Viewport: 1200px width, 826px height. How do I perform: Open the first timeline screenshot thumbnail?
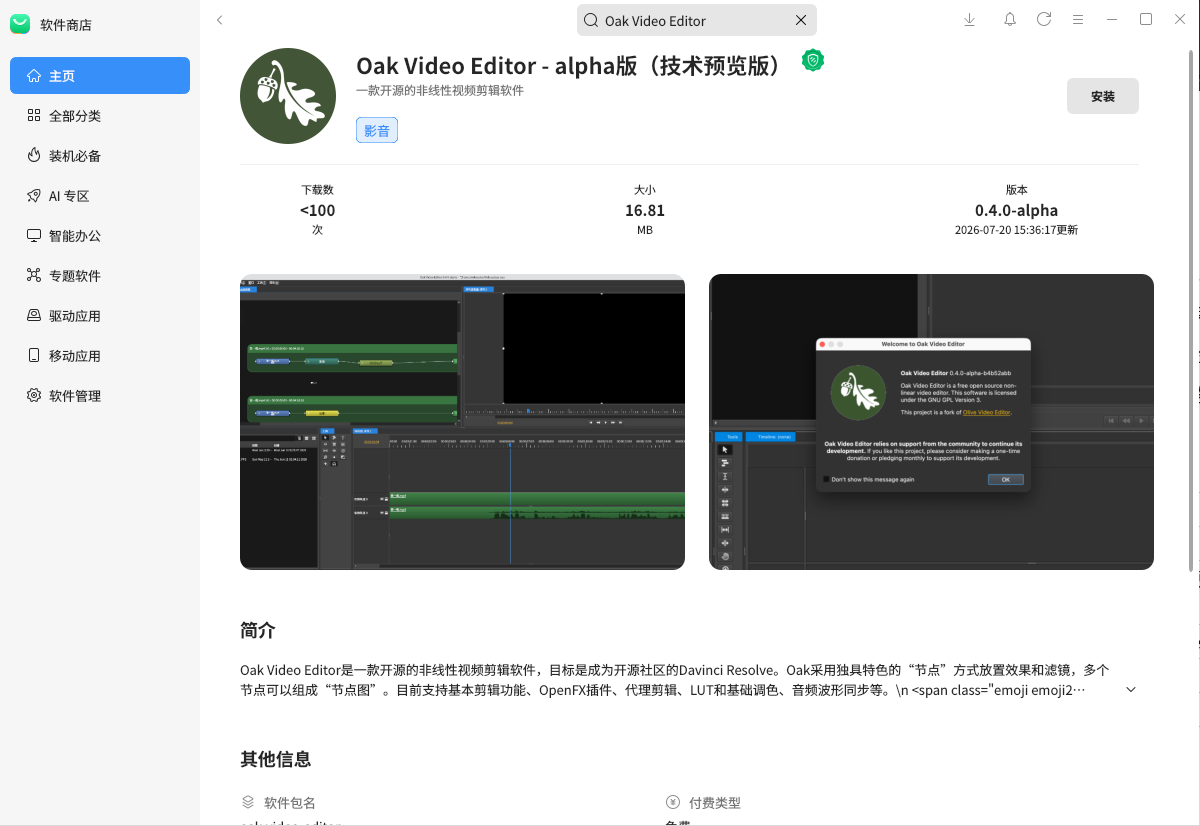[x=462, y=422]
